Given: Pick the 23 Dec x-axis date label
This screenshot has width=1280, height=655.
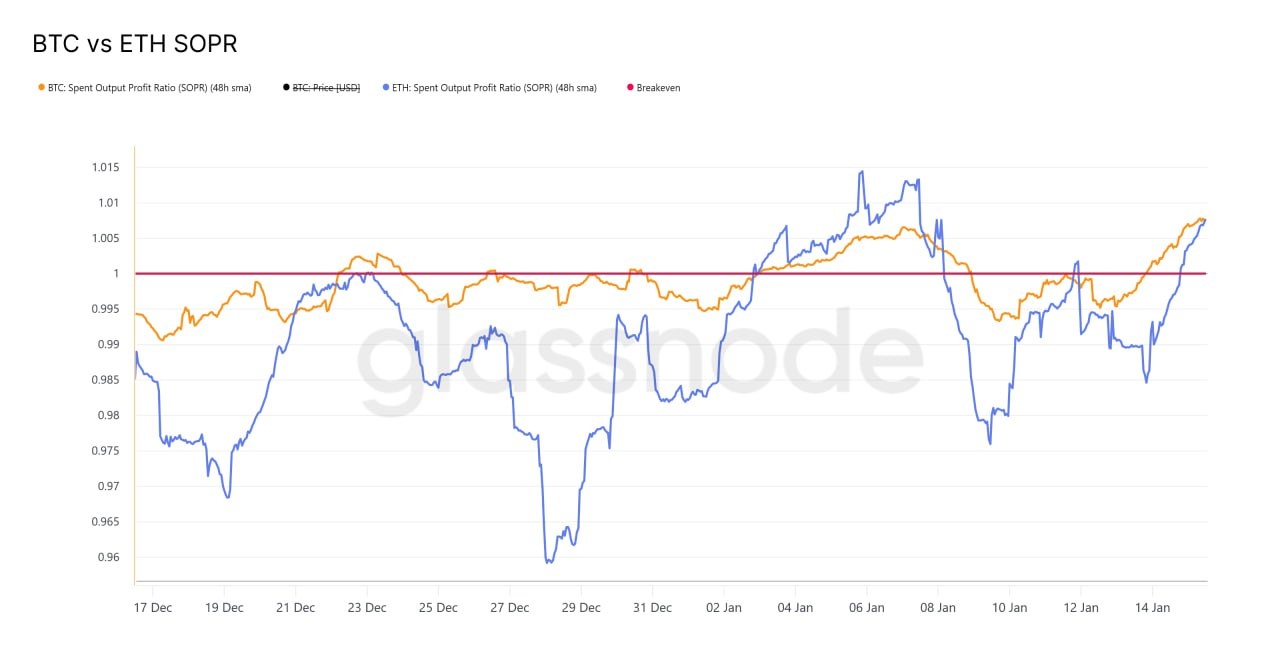Looking at the screenshot, I should click(367, 607).
